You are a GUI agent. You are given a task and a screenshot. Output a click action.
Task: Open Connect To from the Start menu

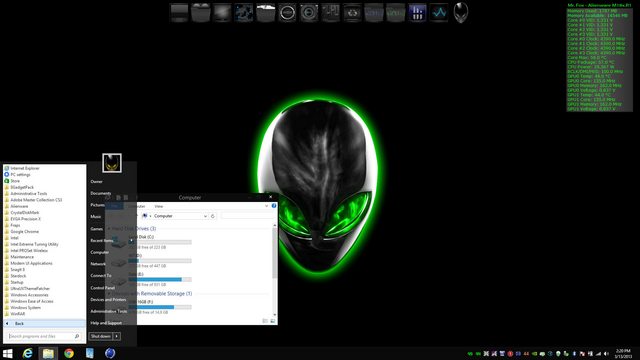[x=101, y=276]
